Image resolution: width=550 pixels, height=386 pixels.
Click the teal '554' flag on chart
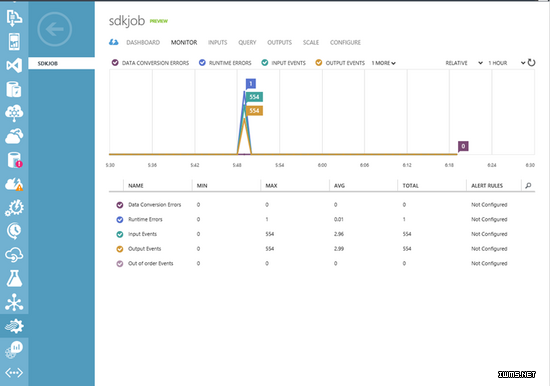point(254,97)
